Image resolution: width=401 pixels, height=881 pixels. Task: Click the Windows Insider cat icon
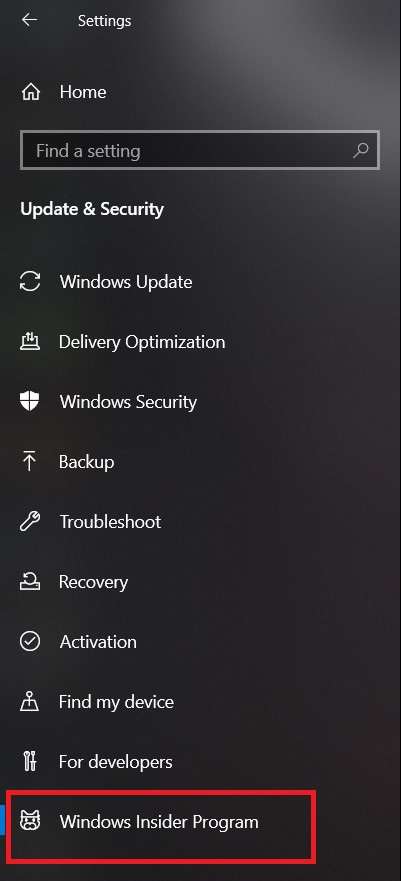(x=30, y=821)
